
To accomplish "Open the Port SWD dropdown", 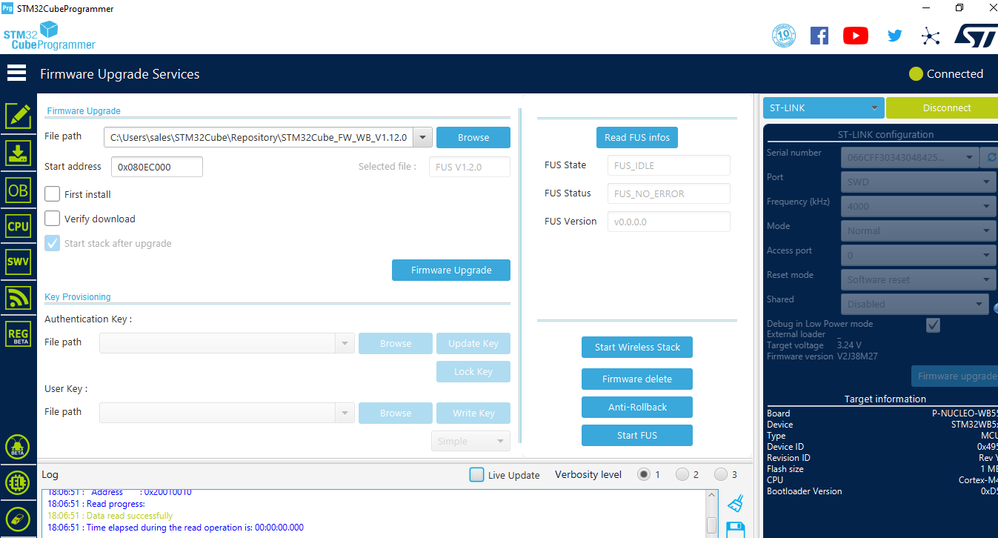I will tap(919, 181).
